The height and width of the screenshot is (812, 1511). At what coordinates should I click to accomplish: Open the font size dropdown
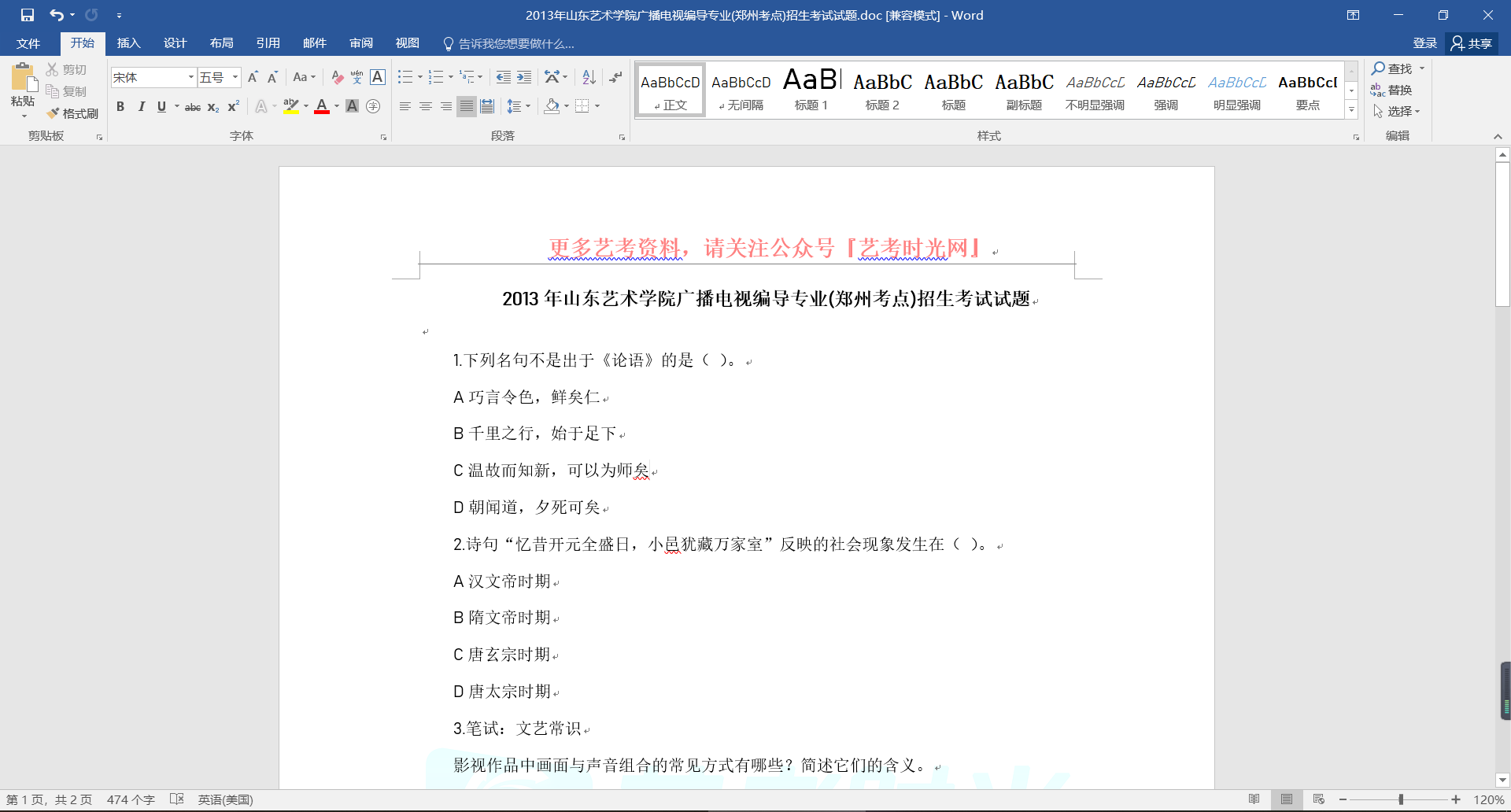tap(235, 77)
